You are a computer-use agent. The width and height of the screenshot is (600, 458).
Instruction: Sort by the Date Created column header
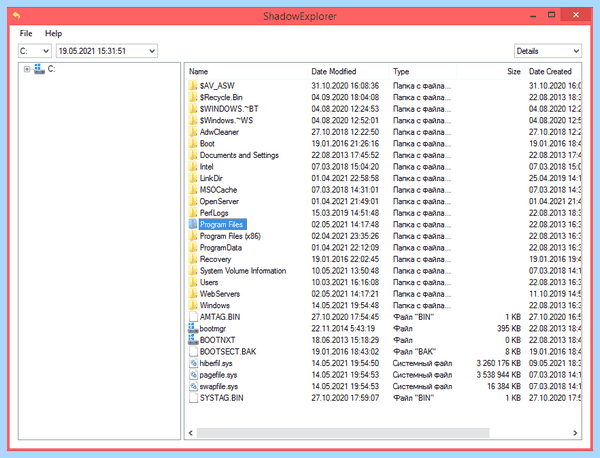tap(553, 72)
